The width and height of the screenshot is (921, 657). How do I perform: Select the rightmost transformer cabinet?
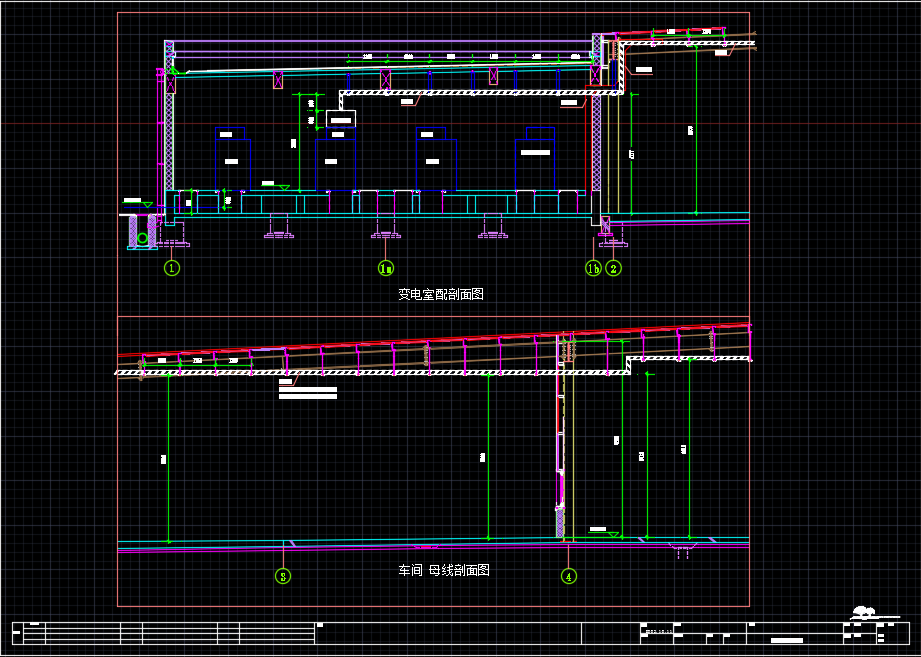[535, 160]
